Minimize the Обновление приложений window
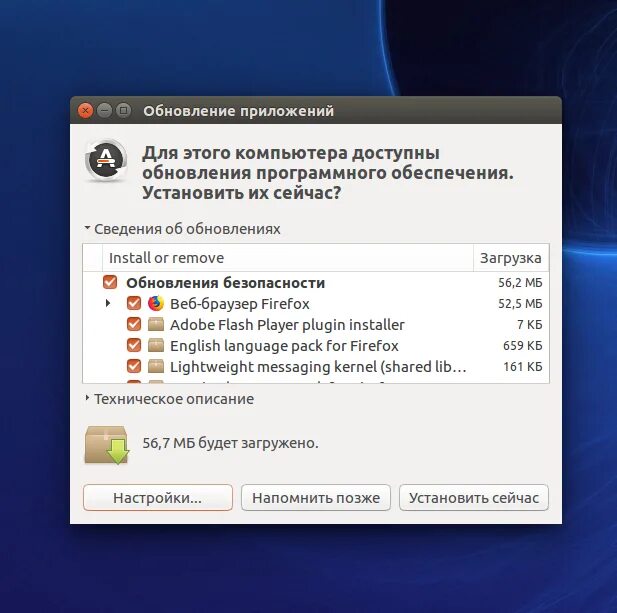 (x=104, y=111)
